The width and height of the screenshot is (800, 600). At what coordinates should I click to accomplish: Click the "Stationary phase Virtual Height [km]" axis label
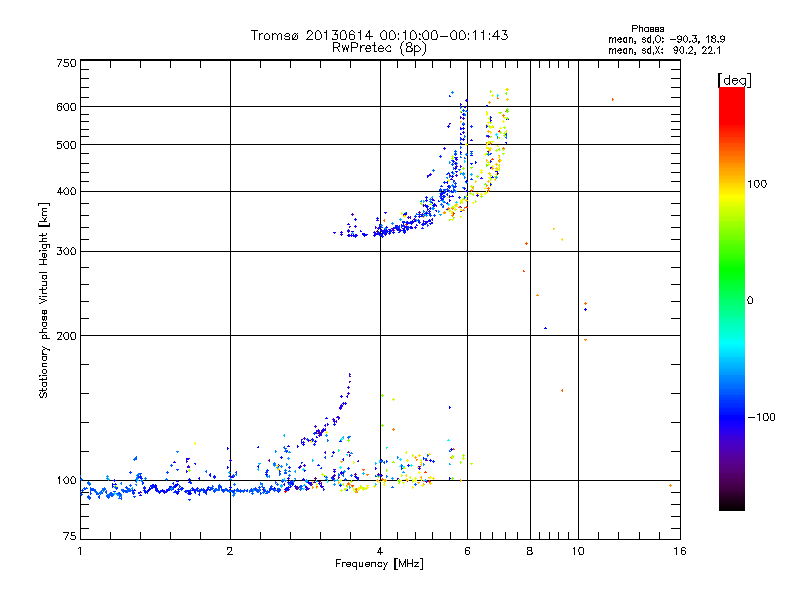(x=44, y=301)
